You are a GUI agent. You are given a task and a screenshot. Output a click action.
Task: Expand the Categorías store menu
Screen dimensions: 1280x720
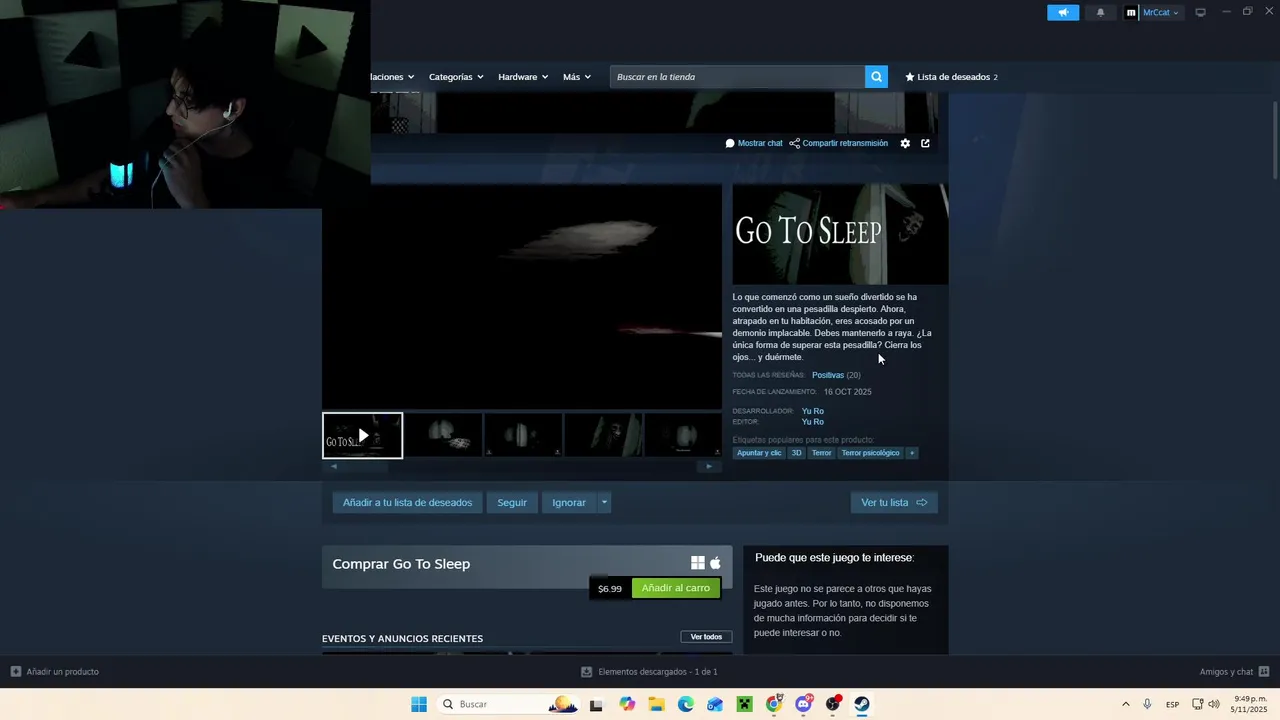pos(456,77)
